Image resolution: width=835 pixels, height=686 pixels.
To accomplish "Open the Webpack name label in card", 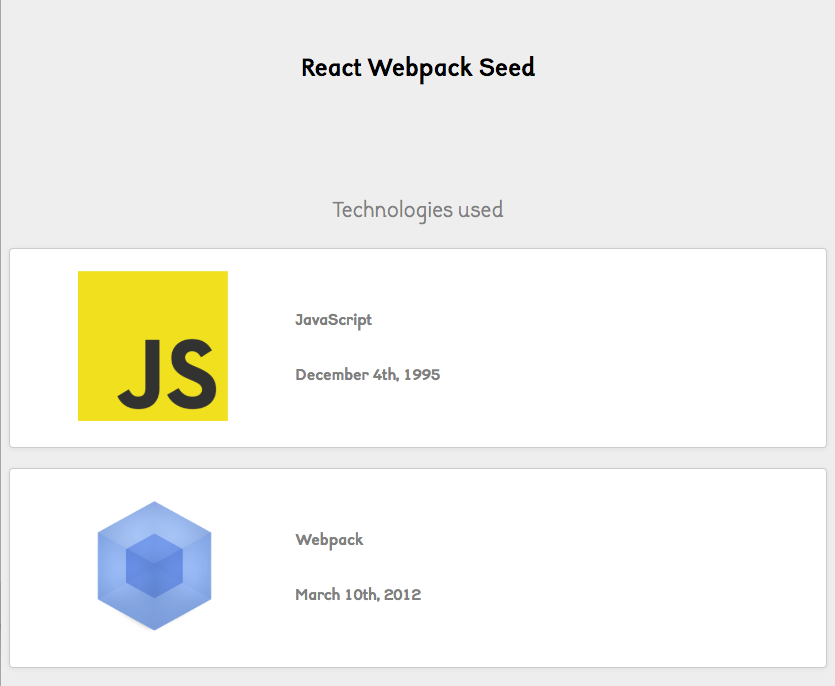I will (x=329, y=540).
